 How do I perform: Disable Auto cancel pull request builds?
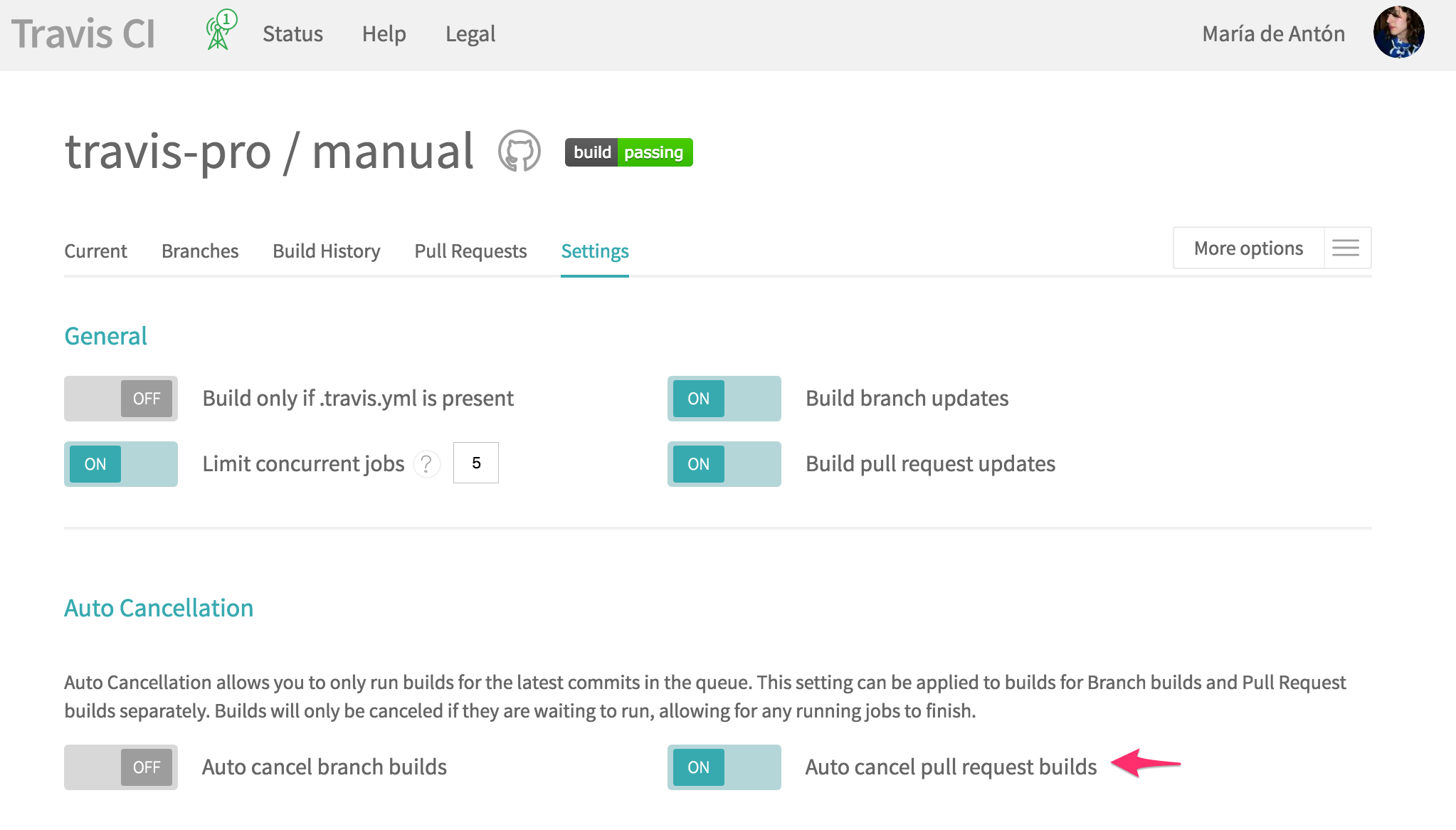tap(724, 767)
